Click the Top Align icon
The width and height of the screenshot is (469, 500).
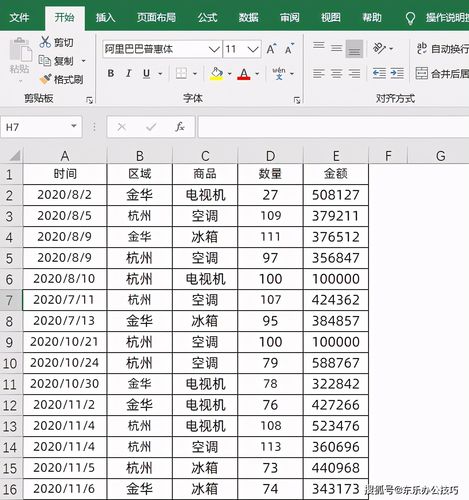[319, 46]
